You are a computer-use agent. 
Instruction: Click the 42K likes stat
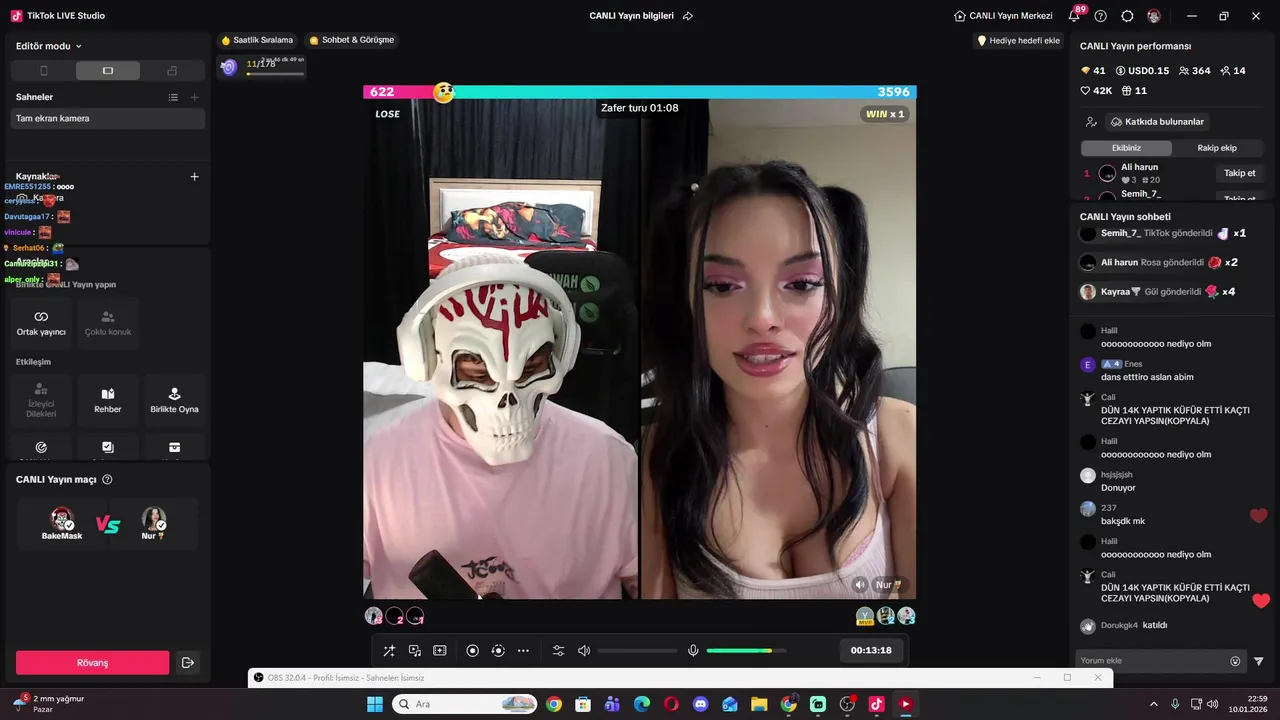click(1096, 91)
